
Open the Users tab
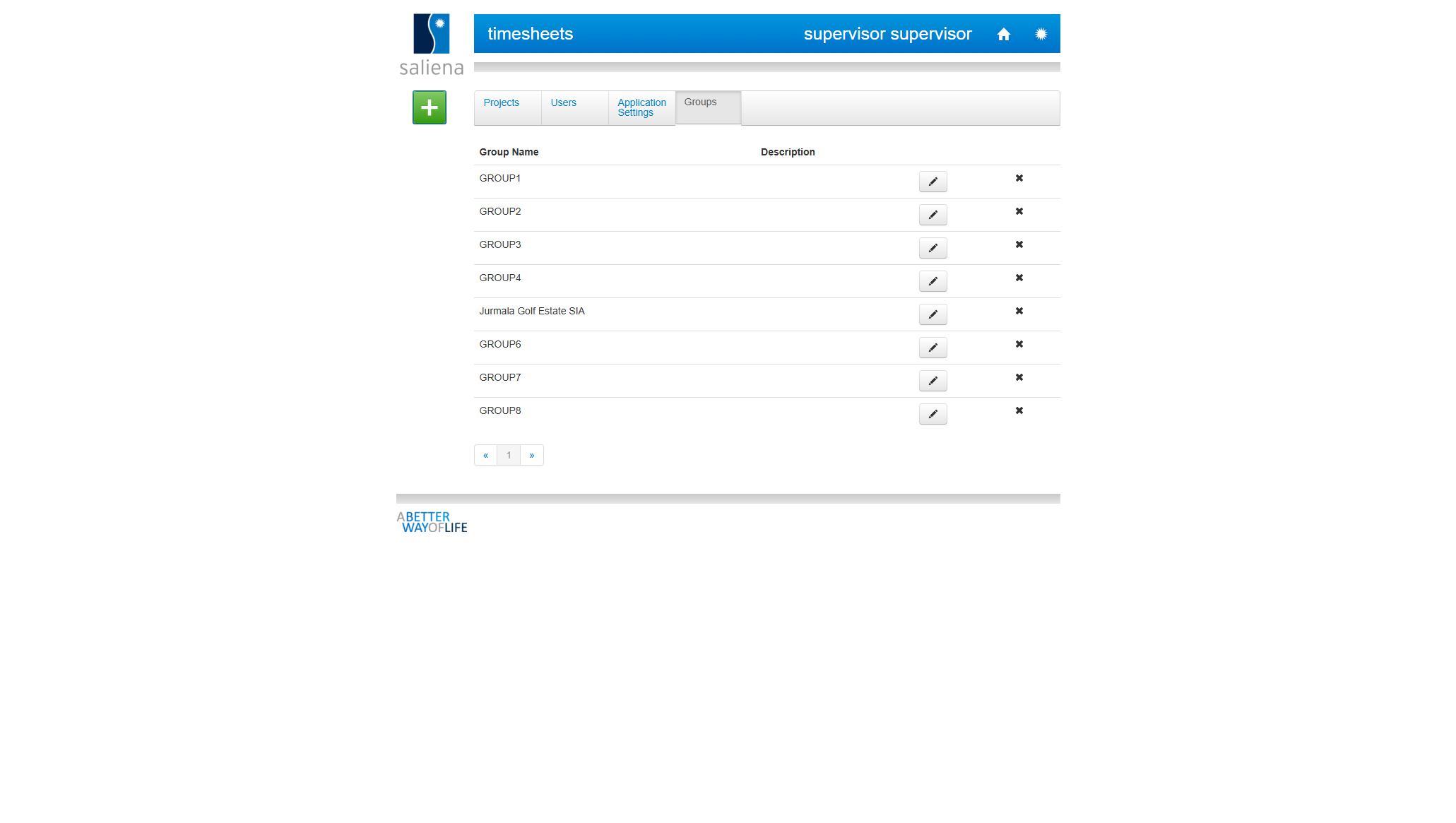click(563, 102)
